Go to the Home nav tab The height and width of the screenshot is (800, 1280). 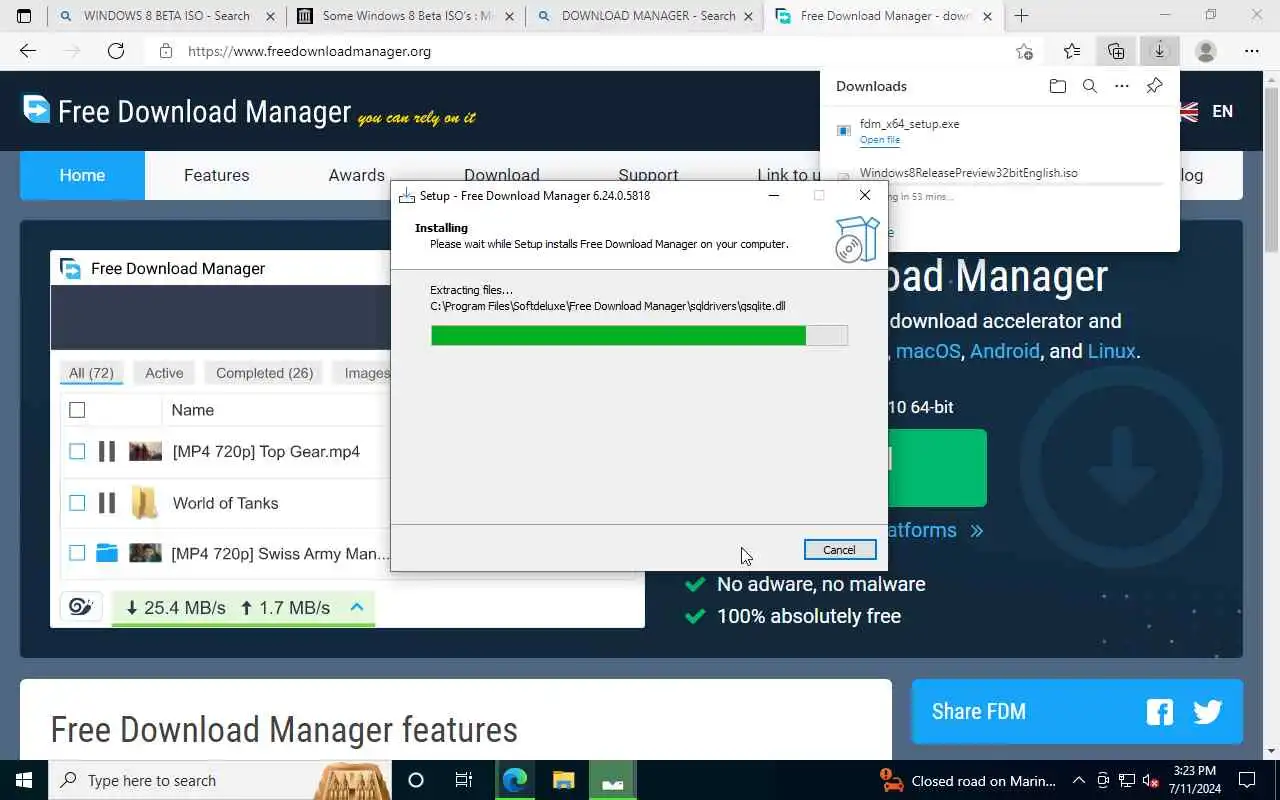[x=82, y=175]
